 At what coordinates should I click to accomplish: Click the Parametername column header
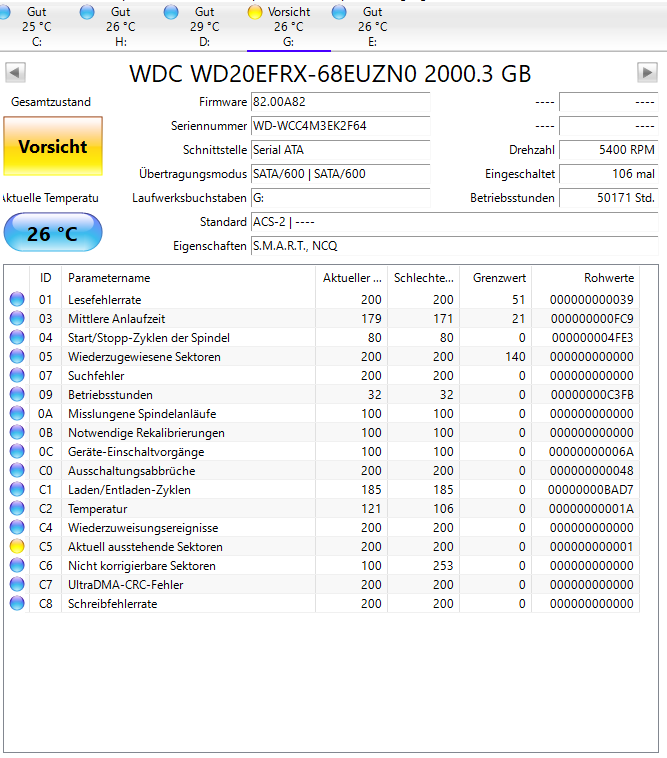click(x=188, y=278)
